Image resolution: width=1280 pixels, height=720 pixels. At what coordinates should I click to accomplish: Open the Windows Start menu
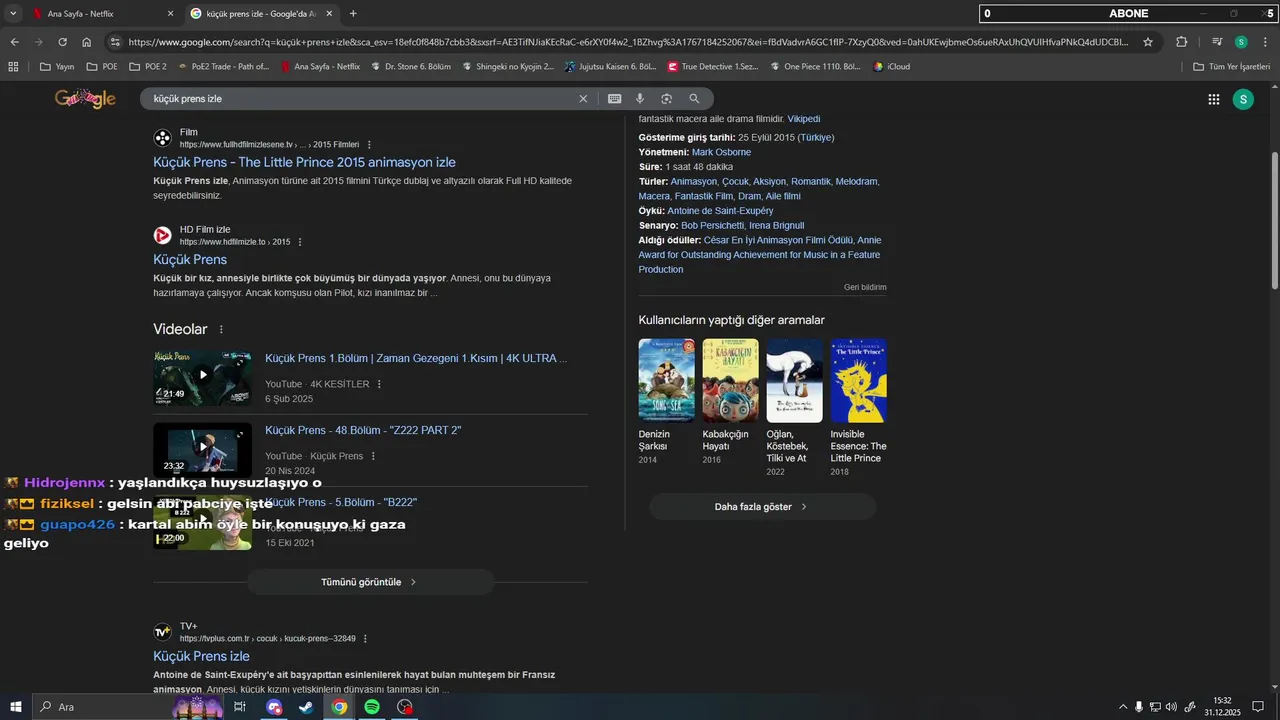coord(16,707)
